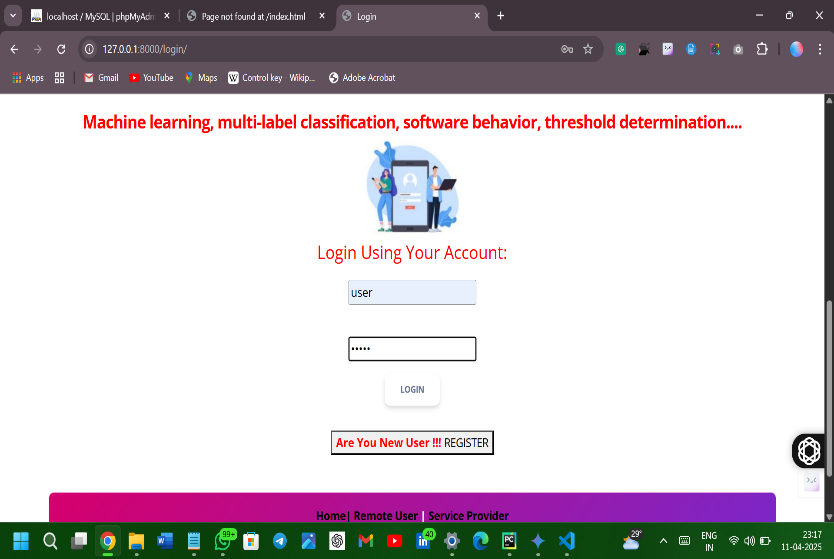Bookmark this page with the star
This screenshot has width=834, height=559.
click(x=588, y=49)
